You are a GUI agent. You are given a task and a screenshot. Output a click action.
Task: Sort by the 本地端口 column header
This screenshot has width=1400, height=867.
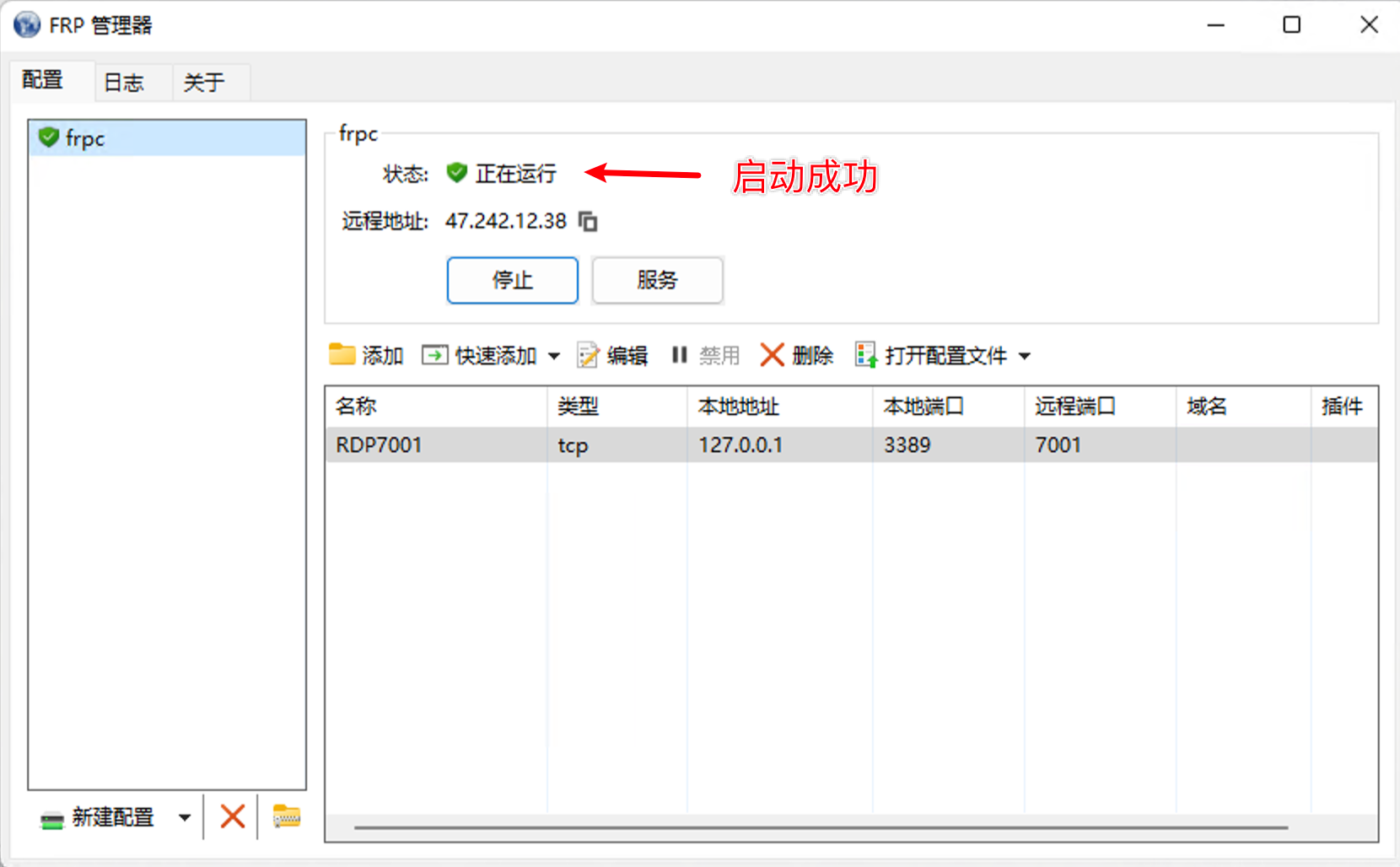[949, 407]
